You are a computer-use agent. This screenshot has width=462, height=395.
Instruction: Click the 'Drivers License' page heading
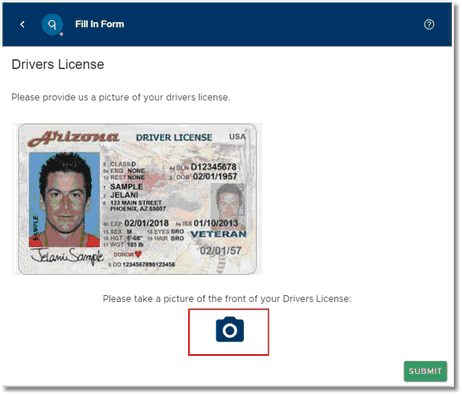coord(58,64)
